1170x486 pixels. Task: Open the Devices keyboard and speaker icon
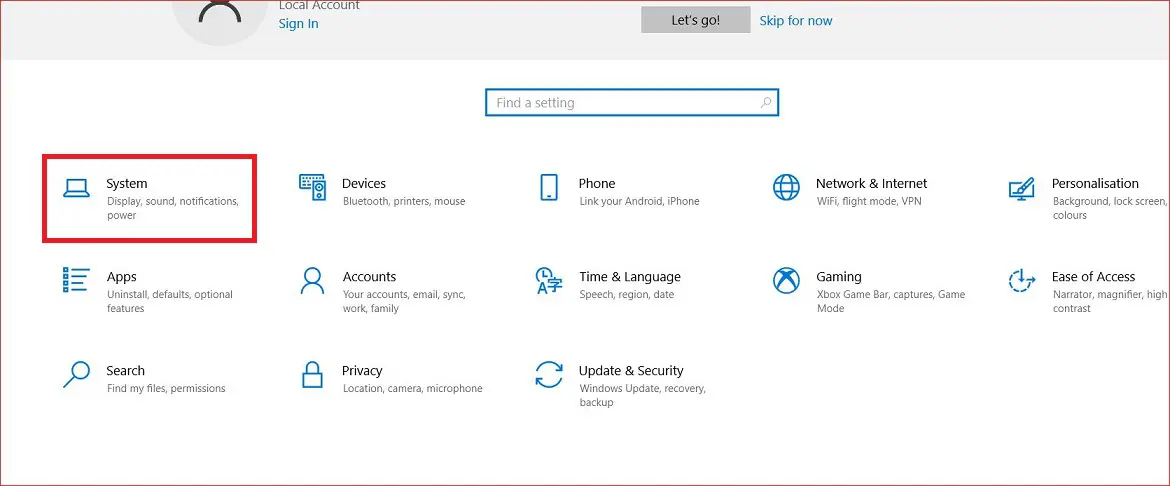(312, 187)
